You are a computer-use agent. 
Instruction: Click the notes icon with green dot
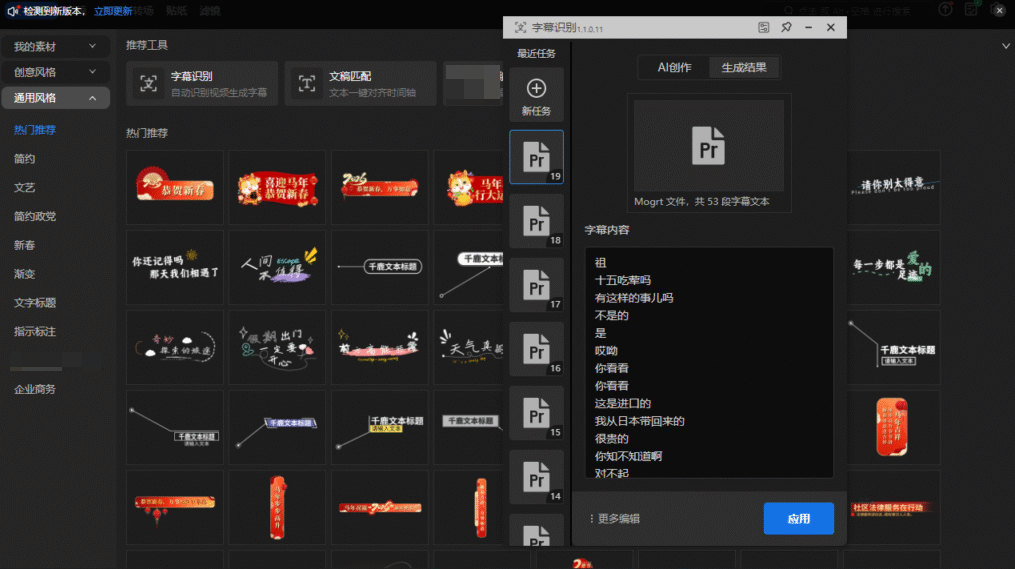pyautogui.click(x=971, y=9)
